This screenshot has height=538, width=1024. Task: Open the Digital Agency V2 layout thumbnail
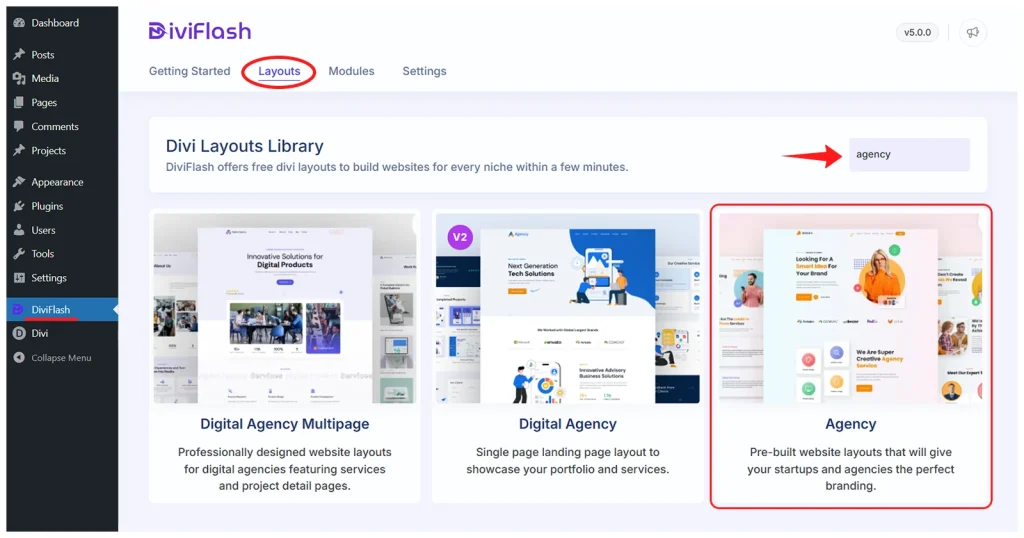(567, 307)
